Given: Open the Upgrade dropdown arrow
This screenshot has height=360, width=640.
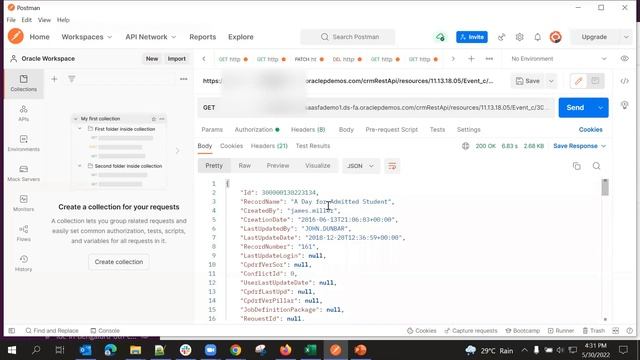Looking at the screenshot, I should point(626,37).
